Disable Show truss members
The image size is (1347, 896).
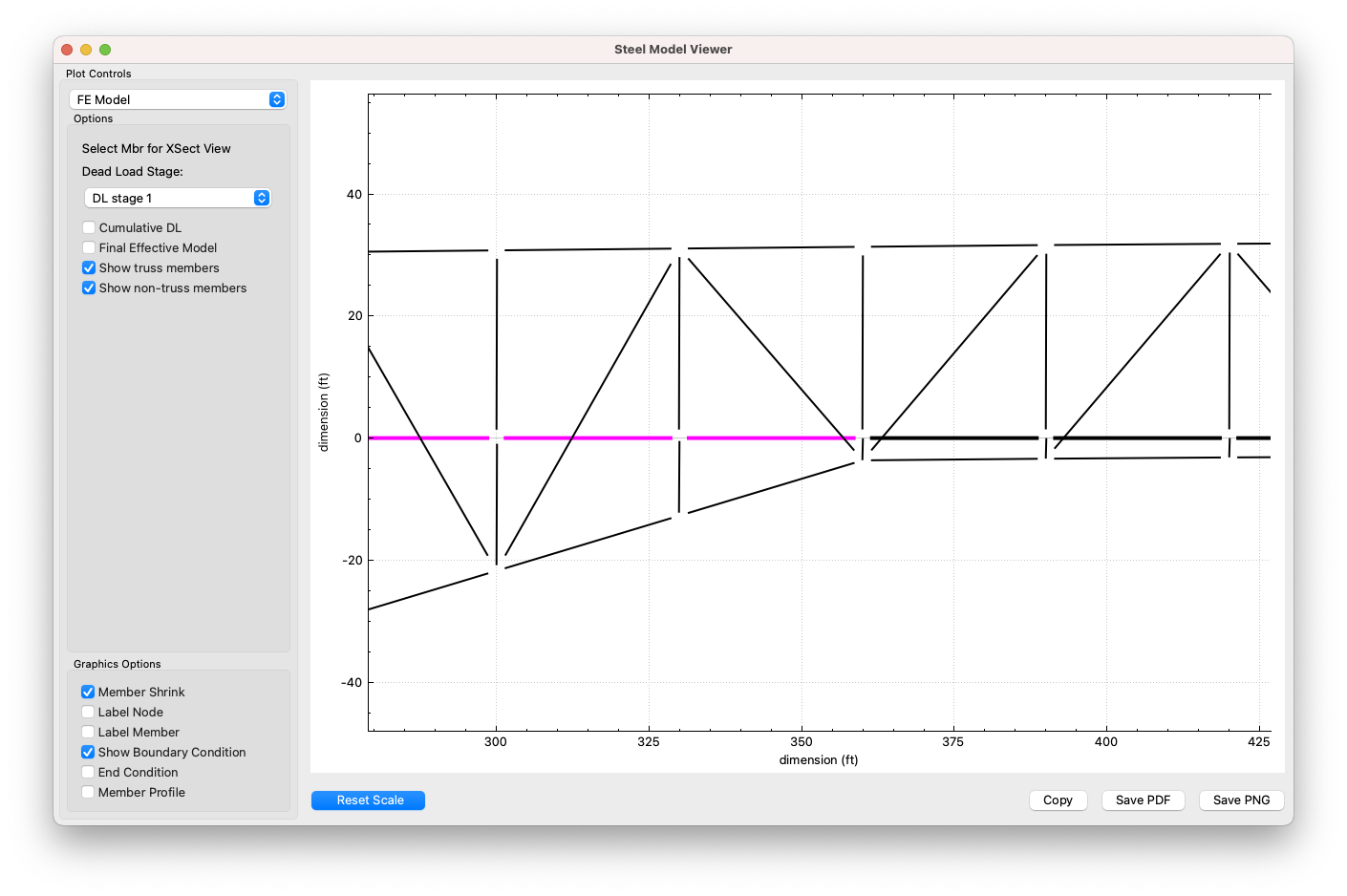pos(89,267)
